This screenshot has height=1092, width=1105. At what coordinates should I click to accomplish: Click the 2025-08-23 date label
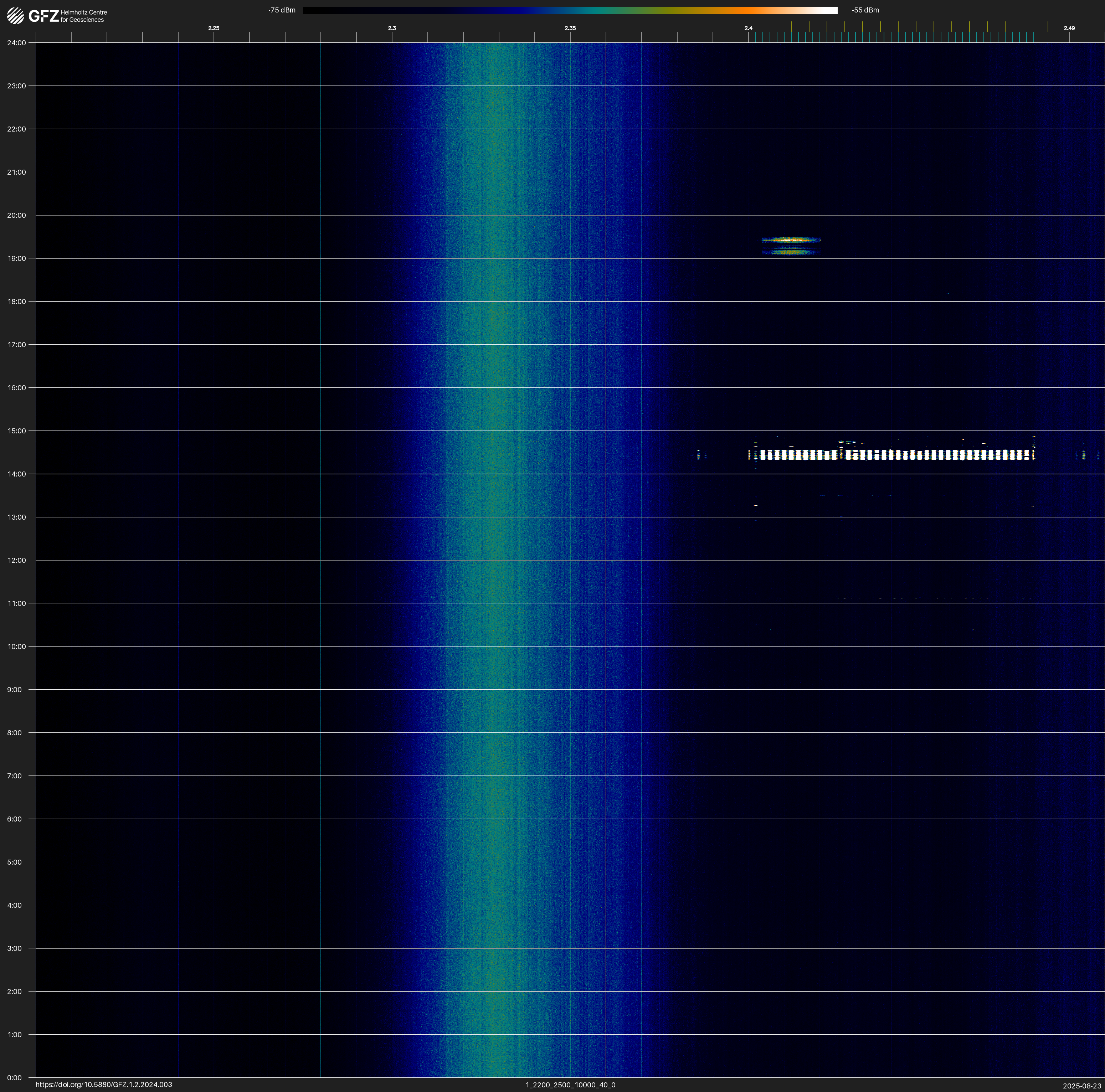[x=1081, y=1085]
